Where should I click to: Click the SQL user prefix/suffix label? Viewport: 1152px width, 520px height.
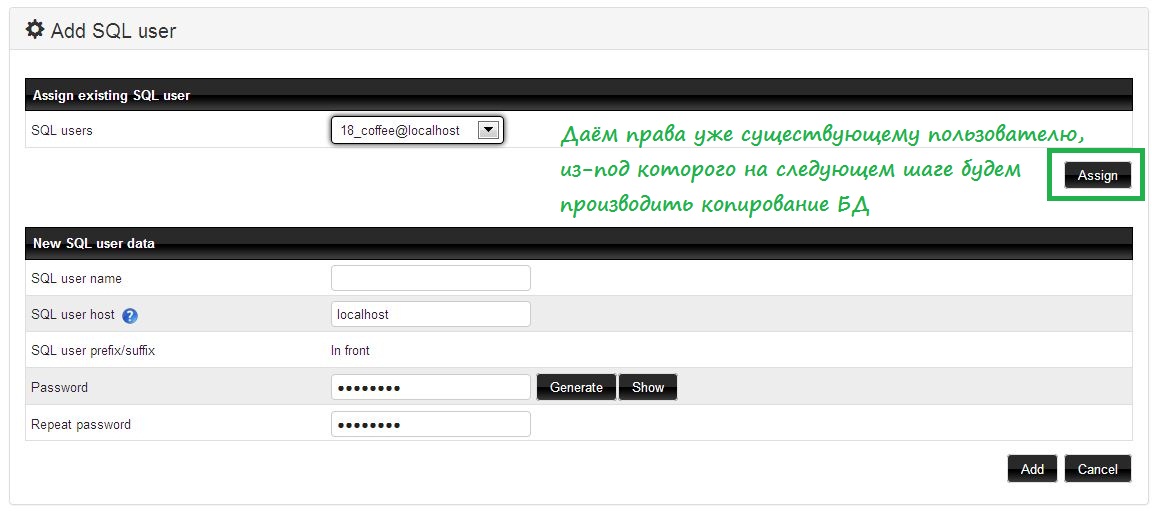point(93,351)
